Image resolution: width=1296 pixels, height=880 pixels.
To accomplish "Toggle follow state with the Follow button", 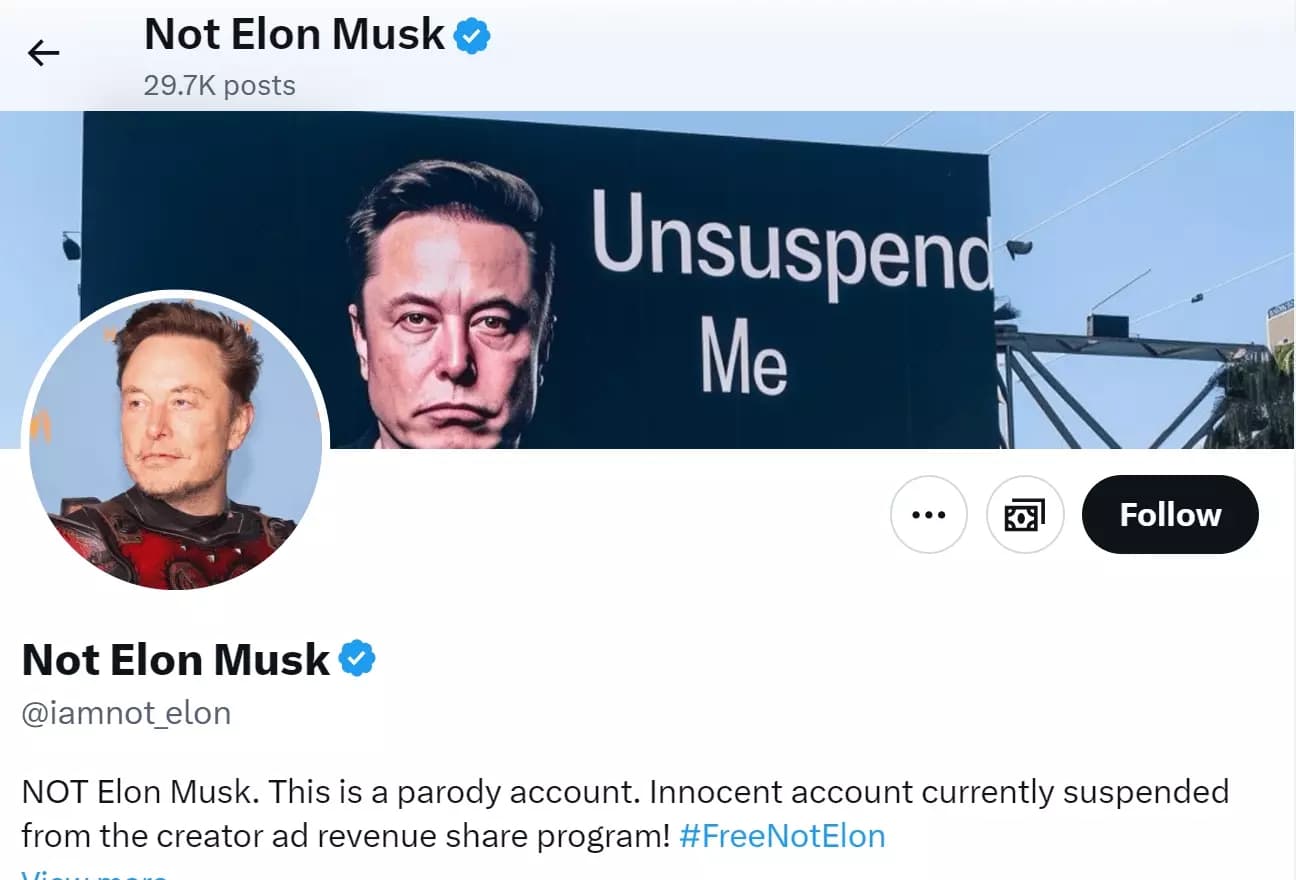I will (x=1169, y=514).
